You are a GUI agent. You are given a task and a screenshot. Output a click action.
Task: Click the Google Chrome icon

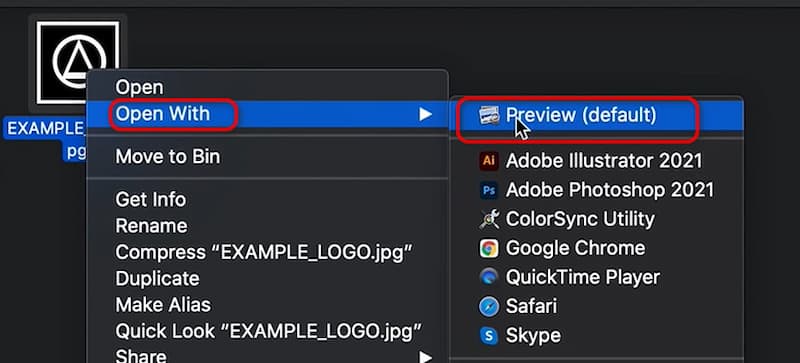[489, 249]
